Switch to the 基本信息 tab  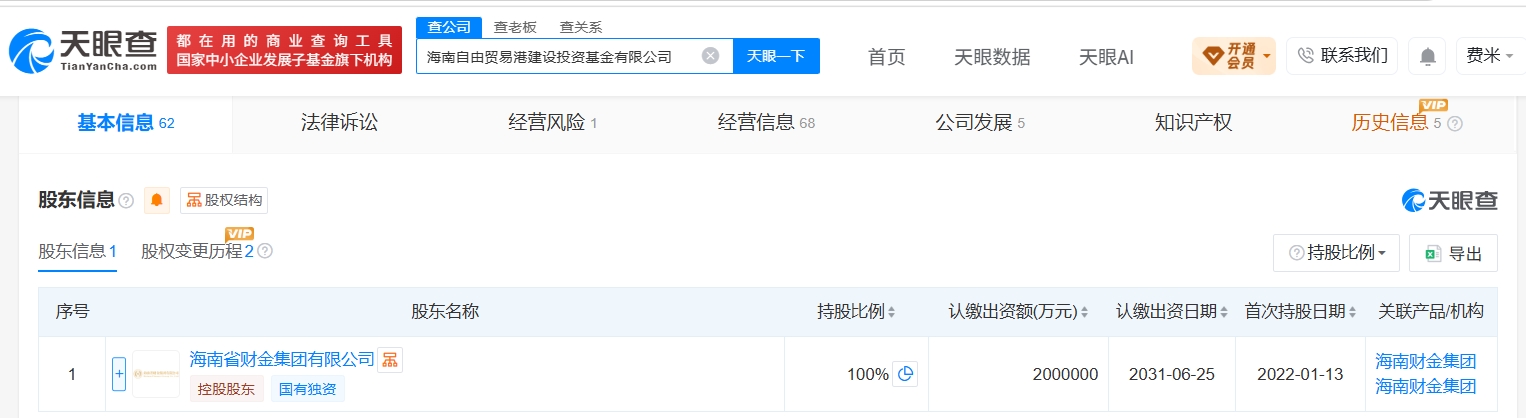[126, 123]
